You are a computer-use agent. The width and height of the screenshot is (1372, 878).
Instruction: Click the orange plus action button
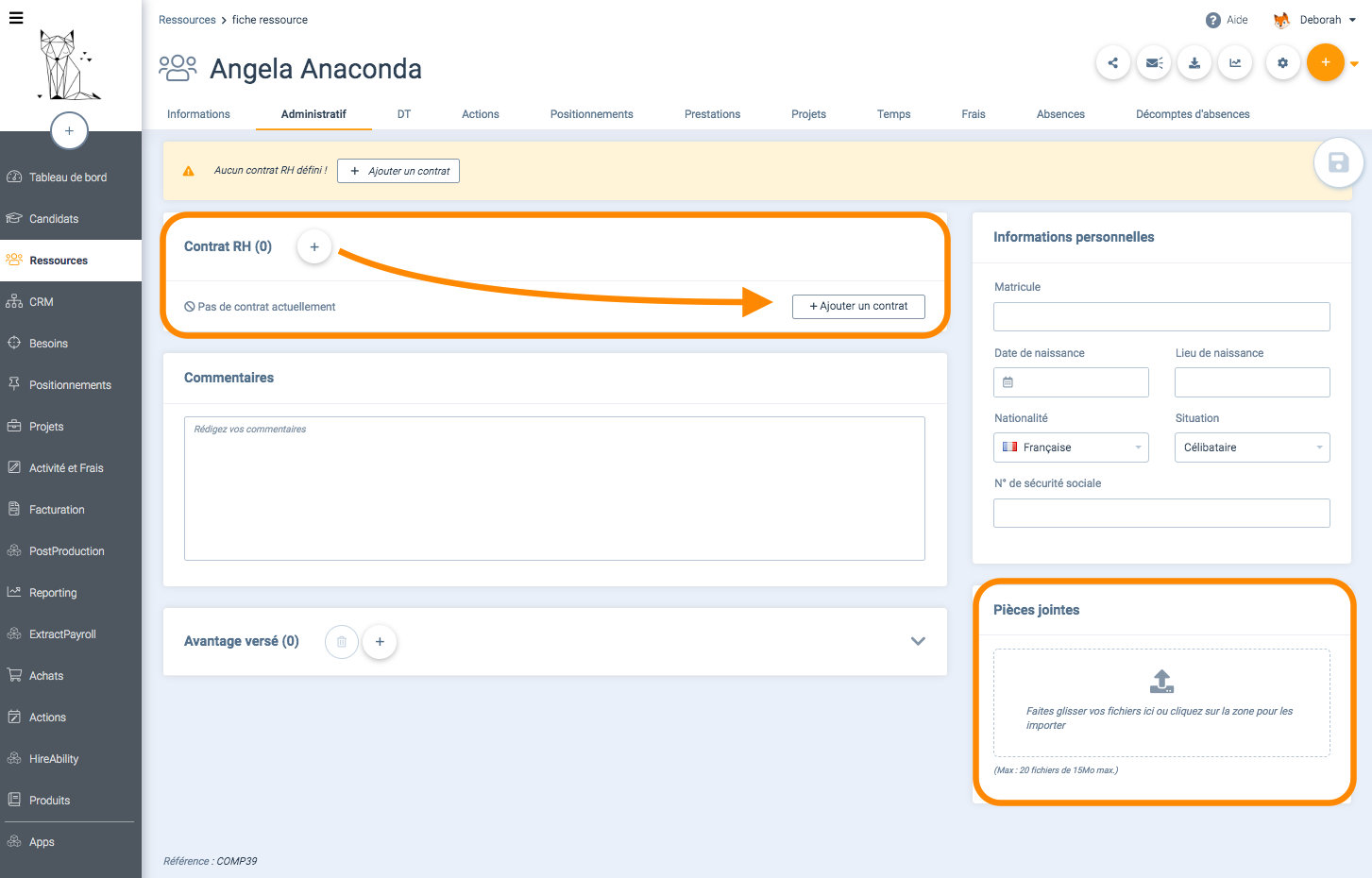click(x=1326, y=62)
